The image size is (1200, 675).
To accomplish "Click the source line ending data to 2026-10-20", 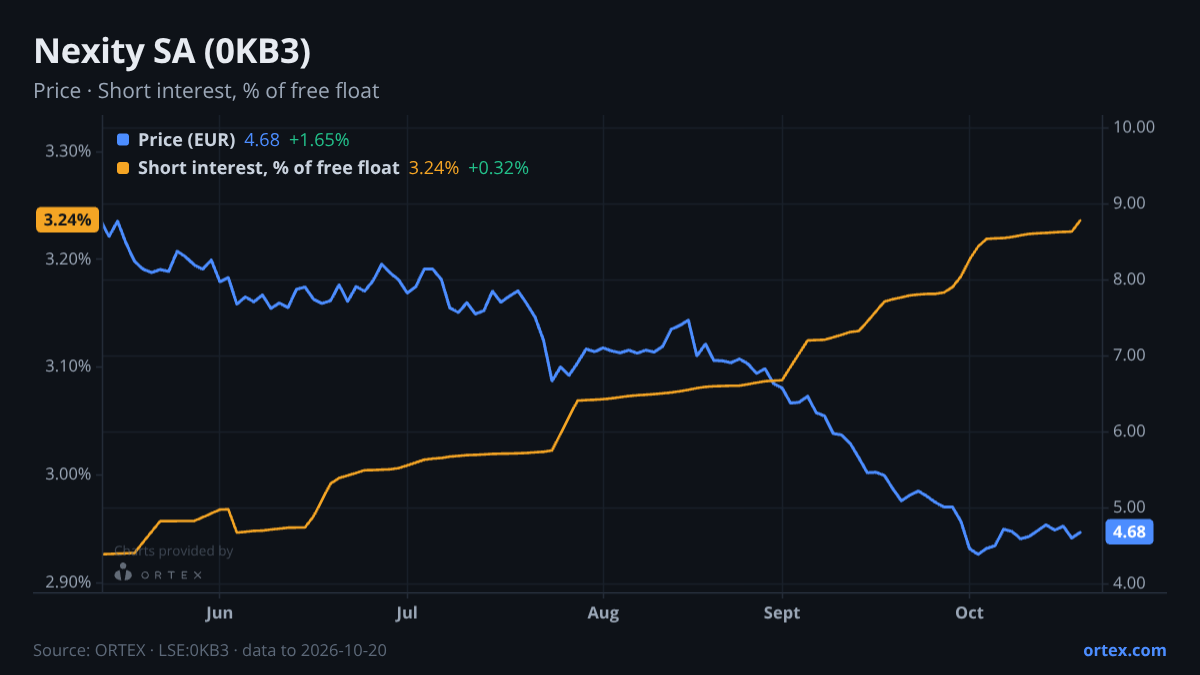I will [x=210, y=650].
